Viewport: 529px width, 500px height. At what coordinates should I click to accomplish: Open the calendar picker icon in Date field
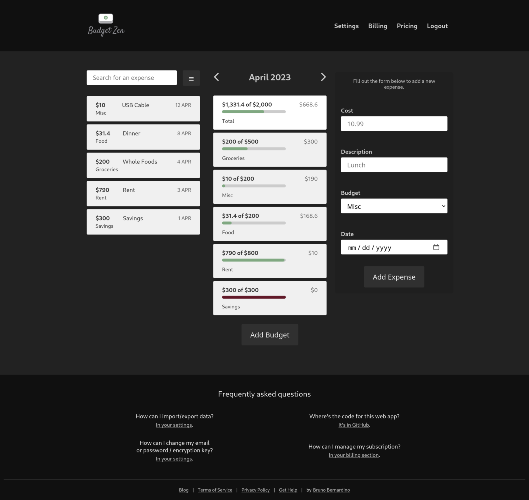(436, 247)
